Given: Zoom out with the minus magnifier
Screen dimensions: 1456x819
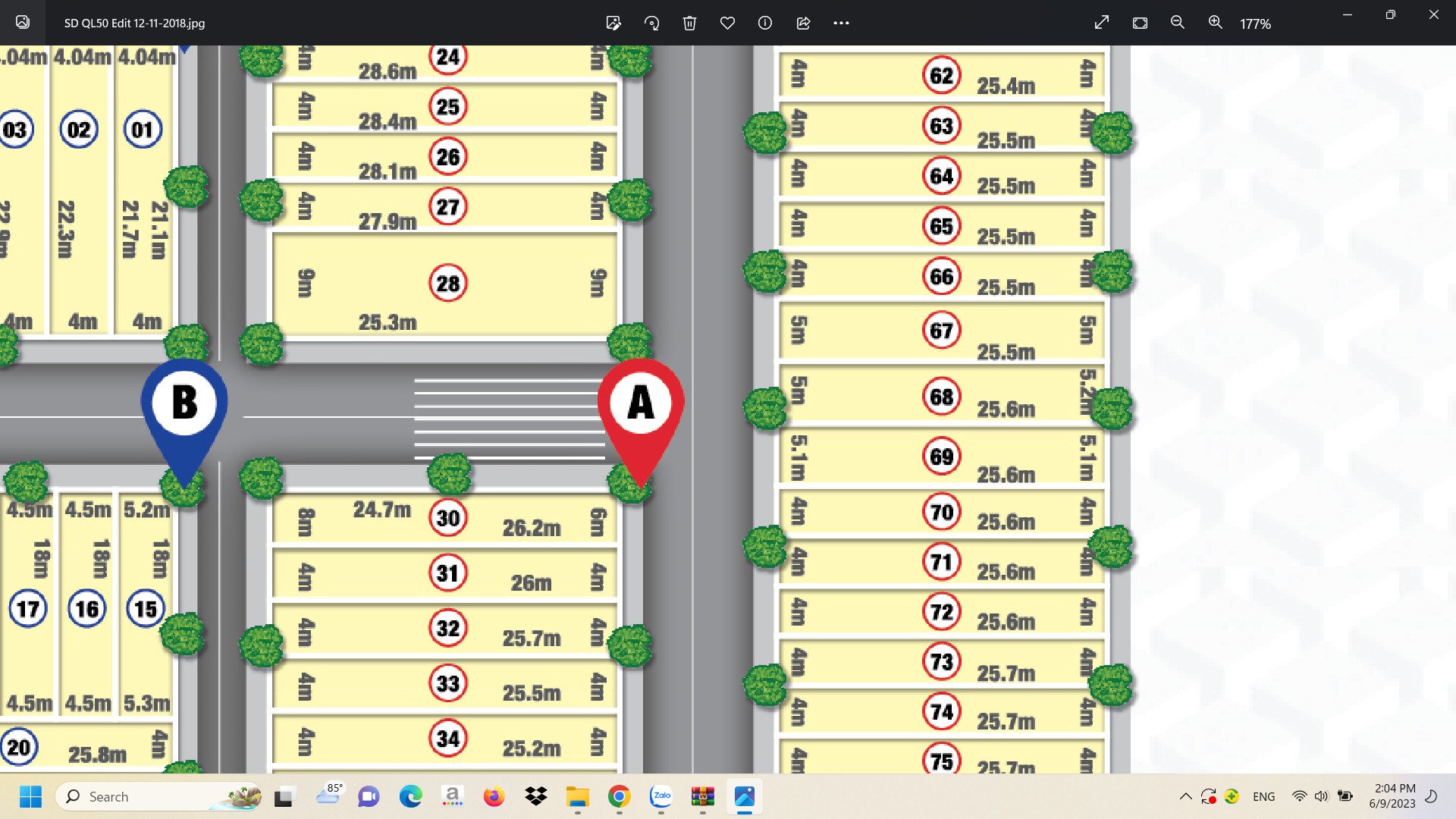Looking at the screenshot, I should coord(1178,23).
